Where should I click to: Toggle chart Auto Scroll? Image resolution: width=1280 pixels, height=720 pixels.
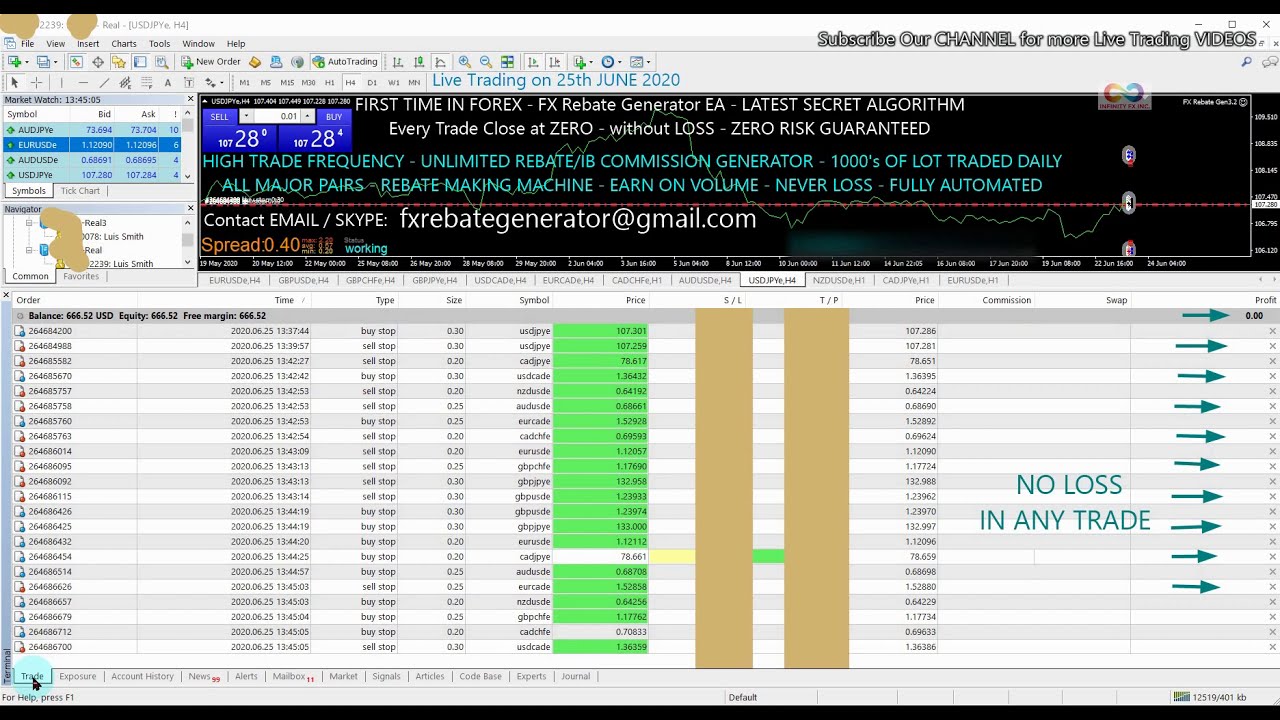point(533,62)
